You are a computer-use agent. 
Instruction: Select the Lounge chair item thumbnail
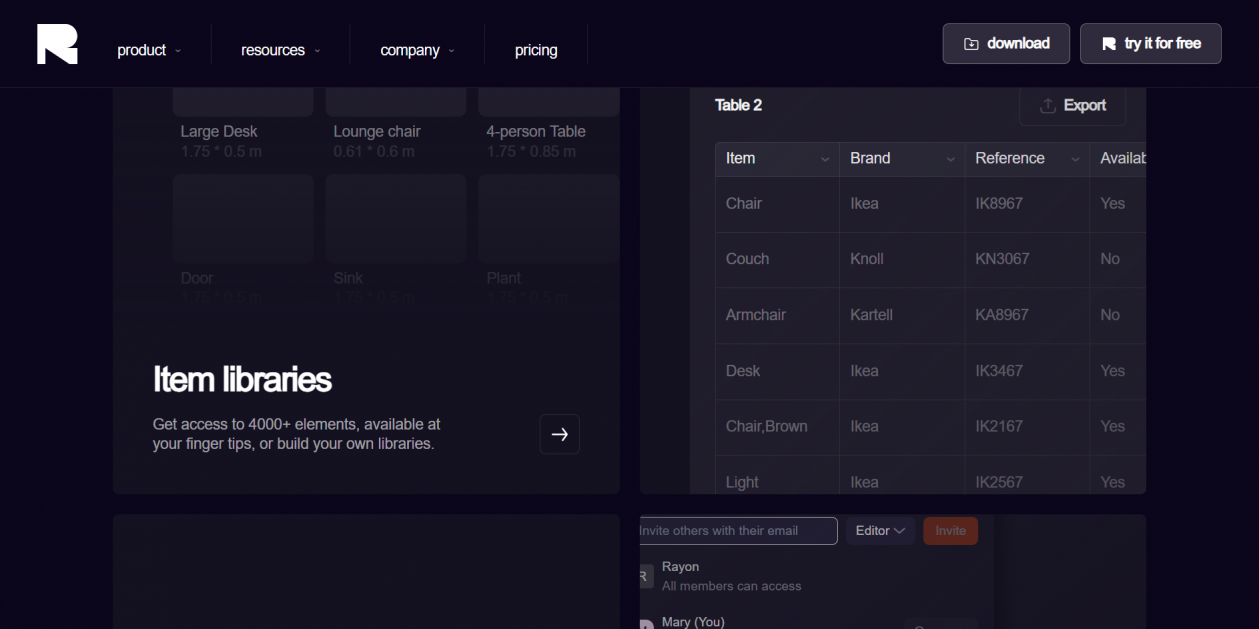click(396, 102)
